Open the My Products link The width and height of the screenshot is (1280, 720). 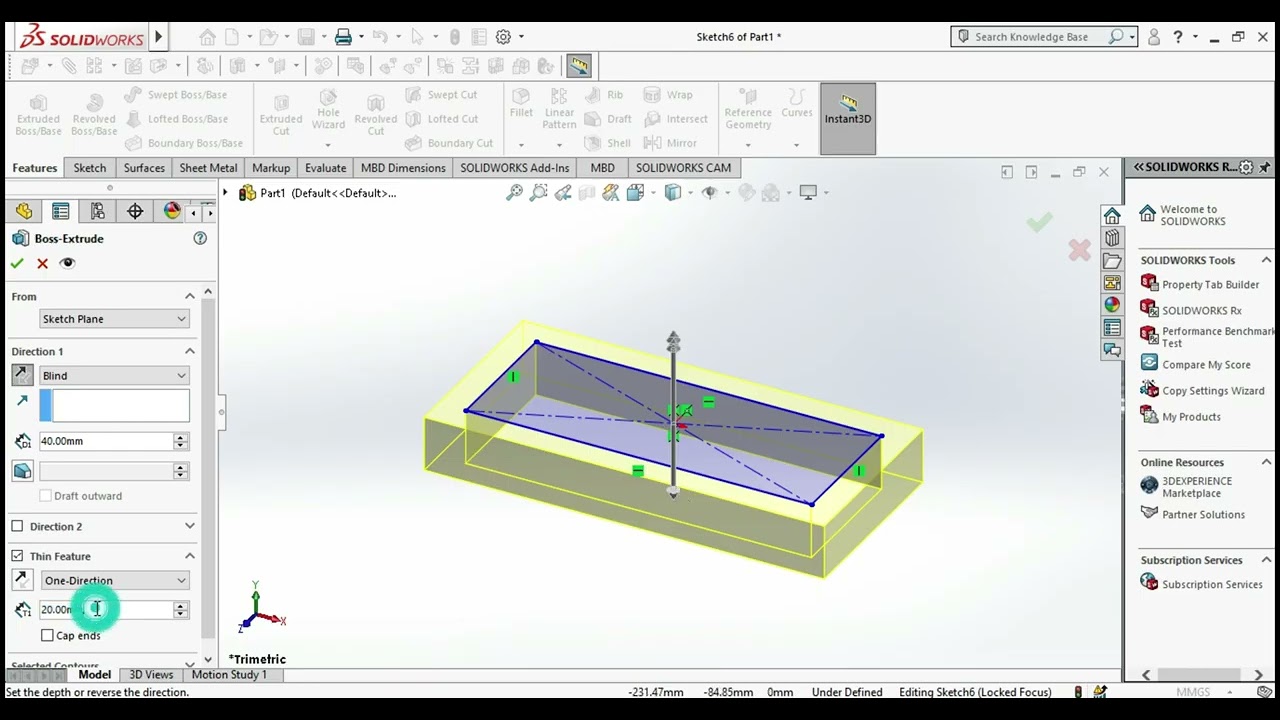click(x=1191, y=417)
